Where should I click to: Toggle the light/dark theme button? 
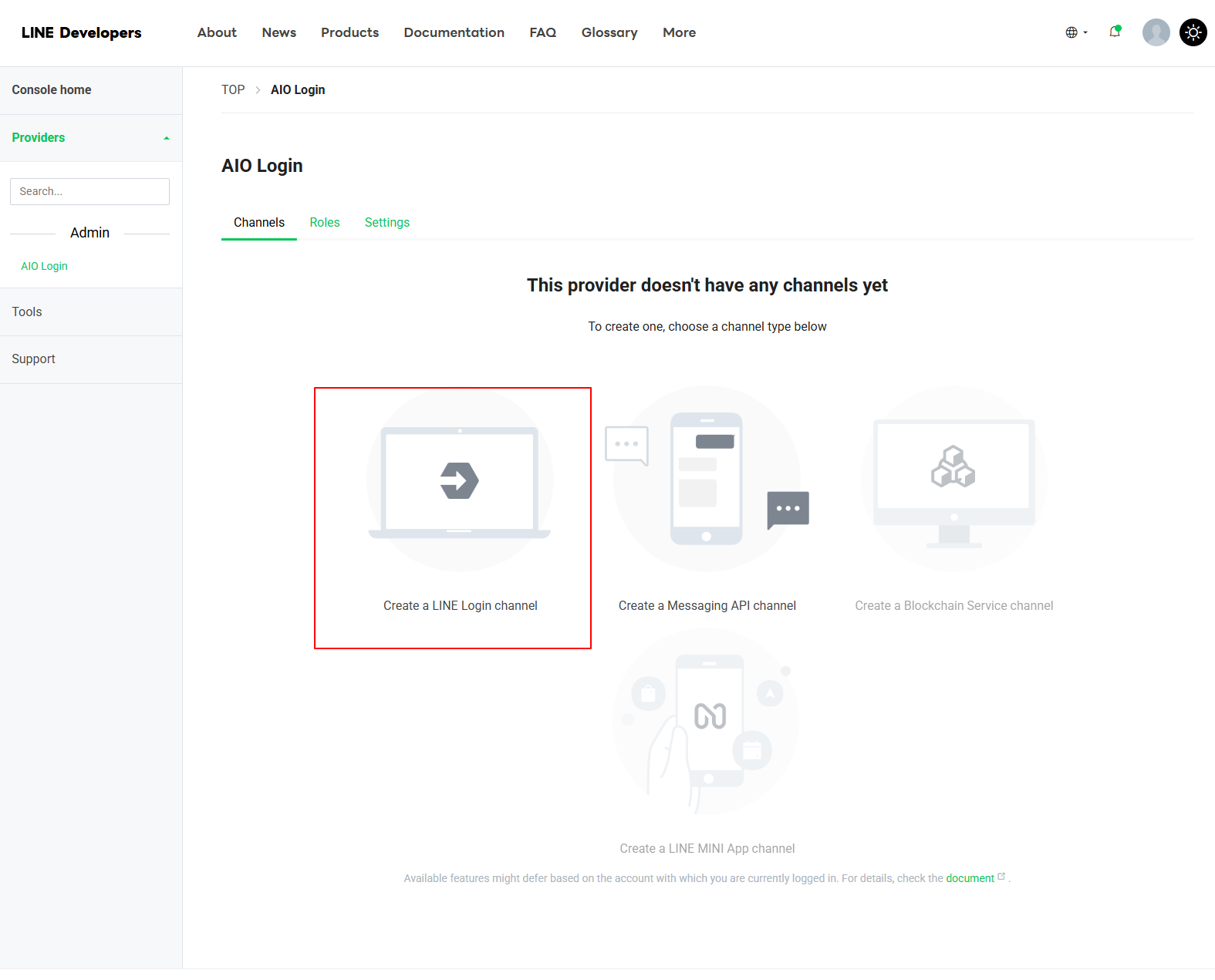point(1193,32)
